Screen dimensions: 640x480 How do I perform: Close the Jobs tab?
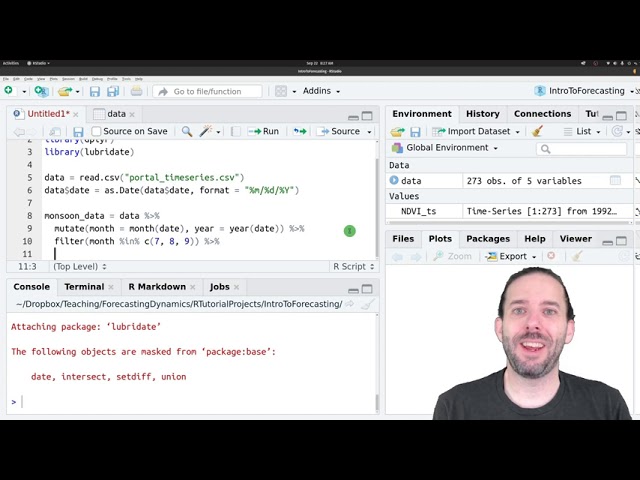coord(236,287)
